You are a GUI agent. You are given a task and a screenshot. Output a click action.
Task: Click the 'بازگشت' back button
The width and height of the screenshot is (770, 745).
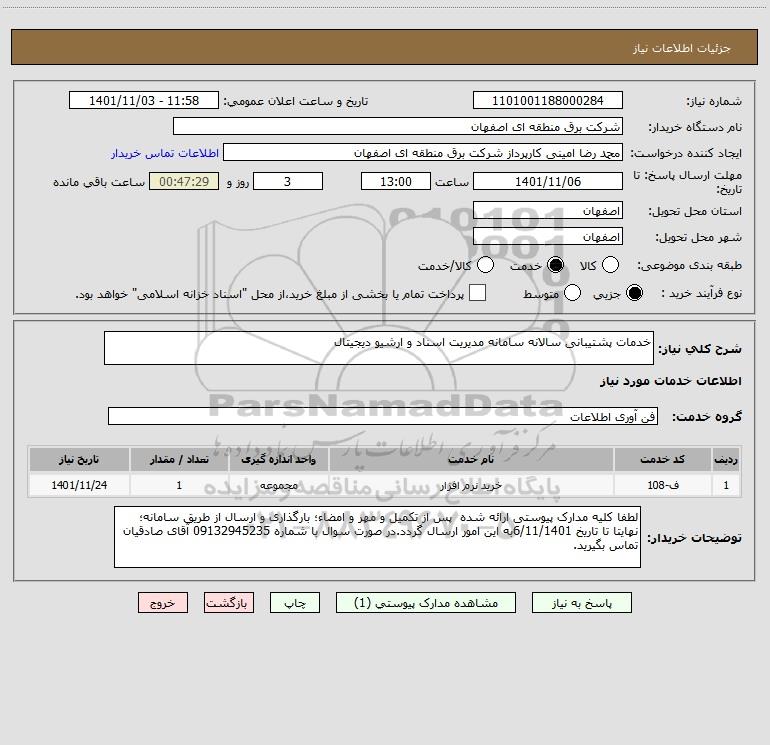pyautogui.click(x=229, y=603)
